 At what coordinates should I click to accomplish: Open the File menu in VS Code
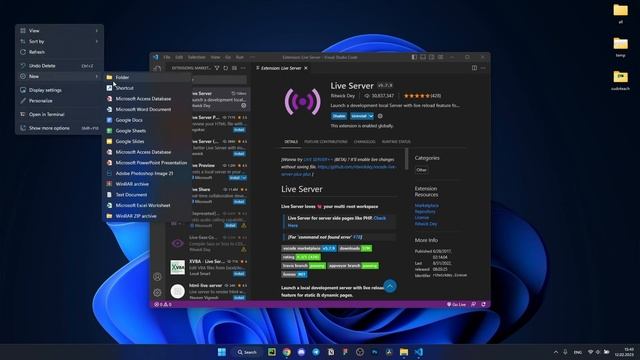[x=167, y=57]
